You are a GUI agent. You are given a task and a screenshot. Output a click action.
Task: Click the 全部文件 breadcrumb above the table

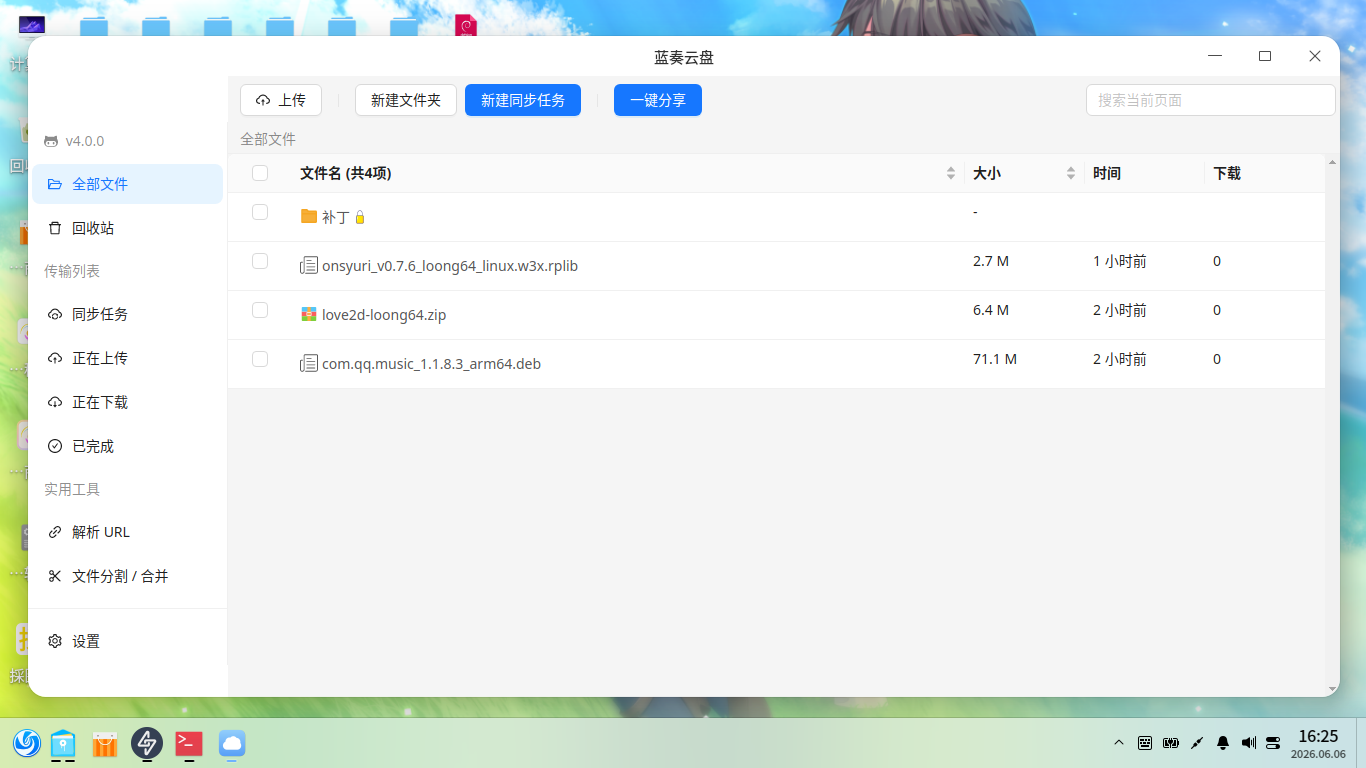click(268, 139)
